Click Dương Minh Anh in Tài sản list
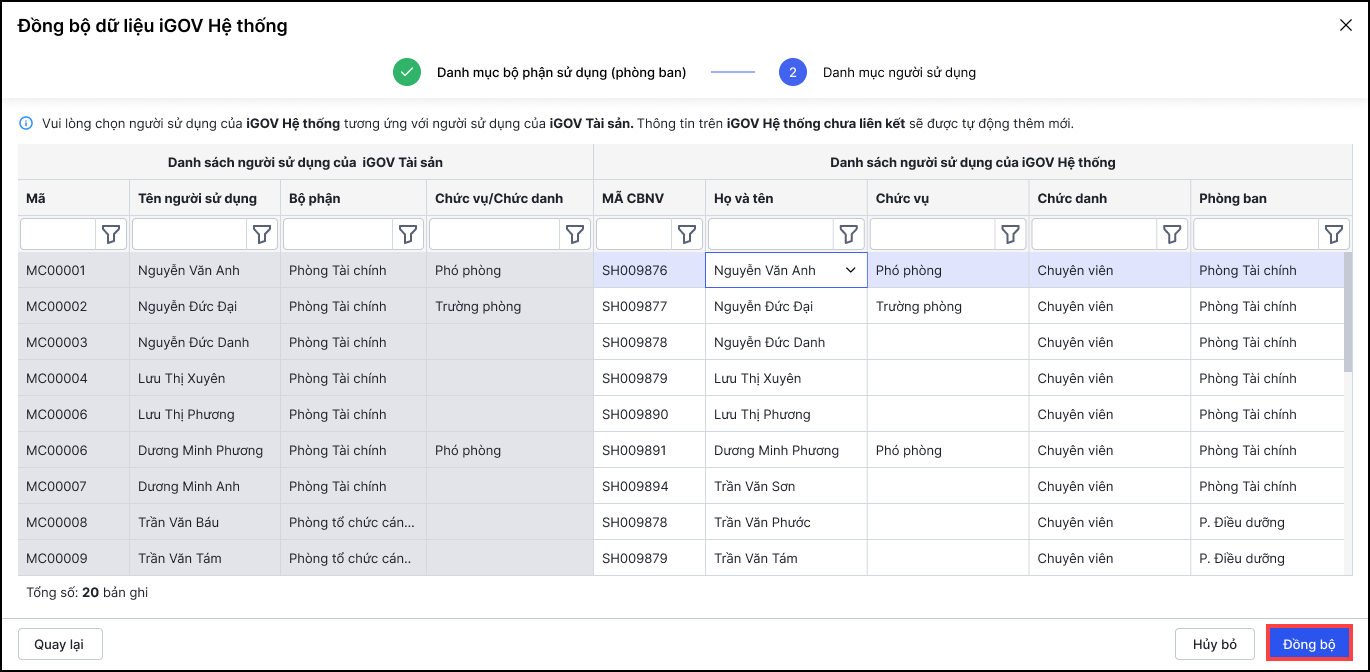Image resolution: width=1370 pixels, height=672 pixels. (x=205, y=486)
